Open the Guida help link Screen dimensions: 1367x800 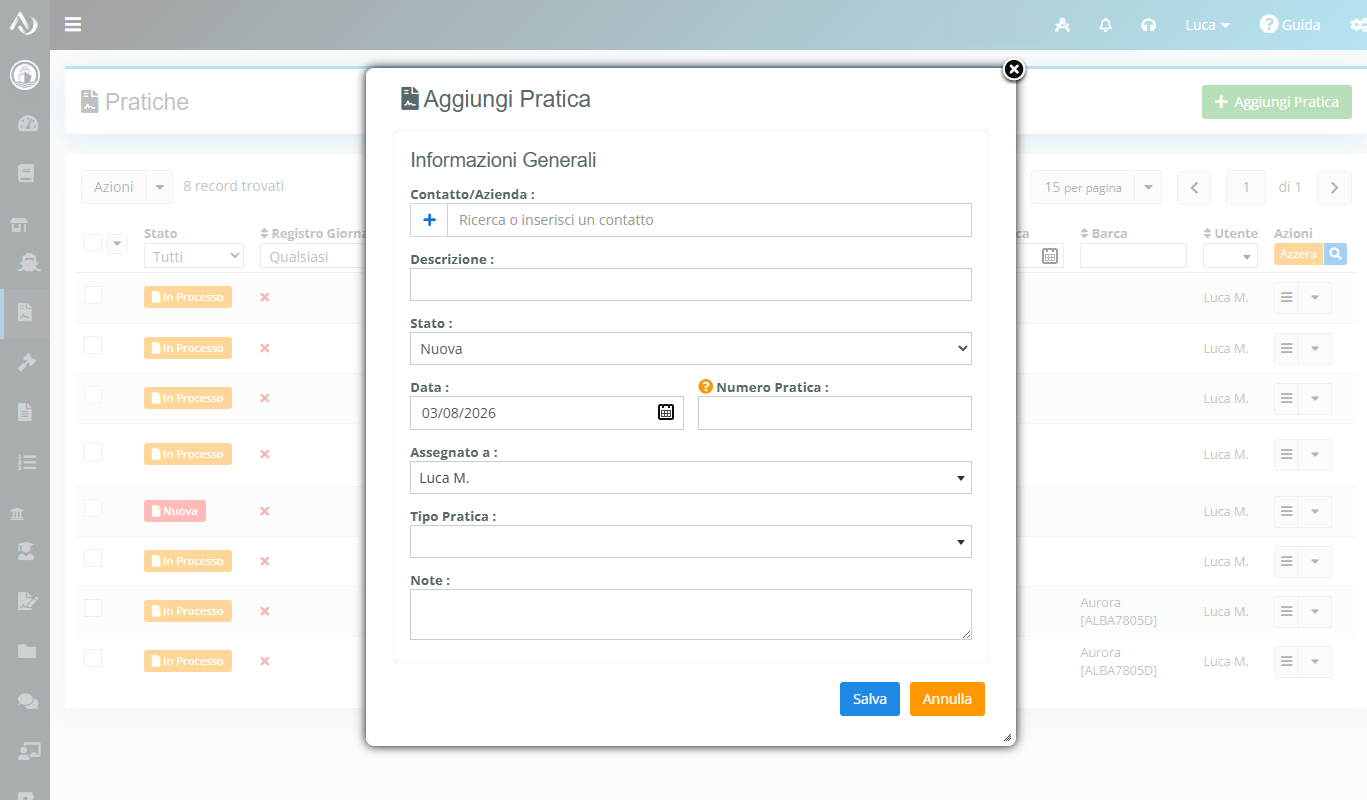1290,25
